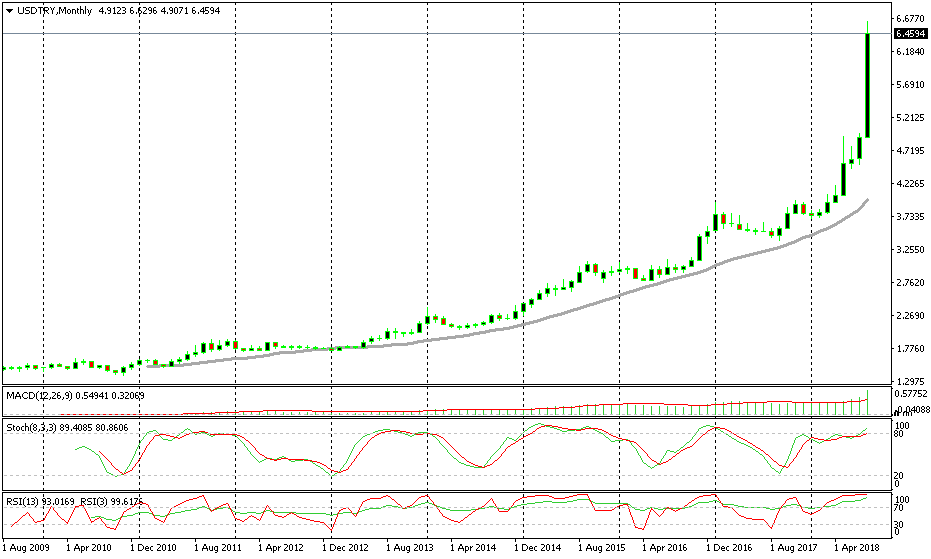The width and height of the screenshot is (931, 559).
Task: Click the 0.57752 MACD scale value
Action: [912, 393]
